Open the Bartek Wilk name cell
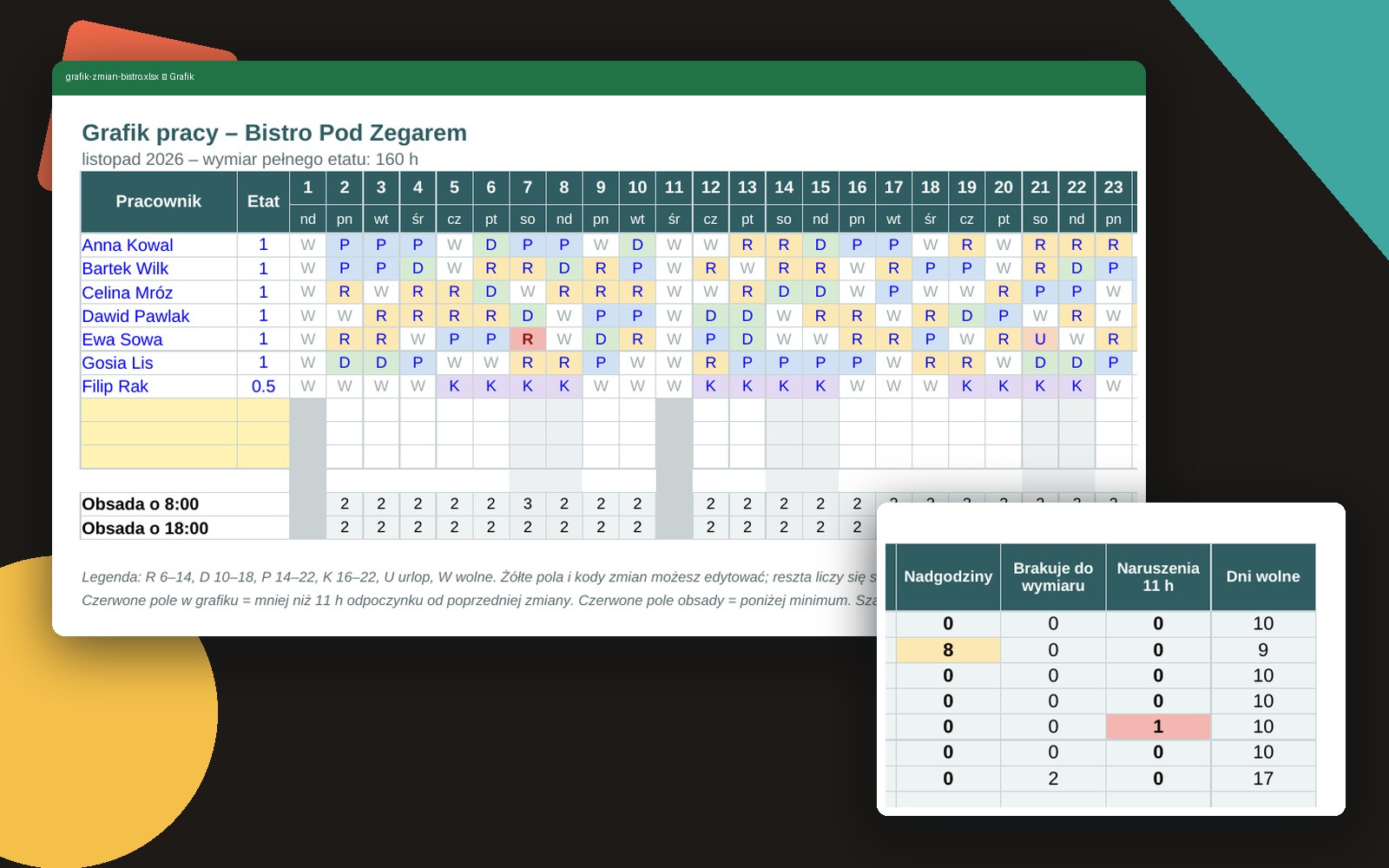1389x868 pixels. pyautogui.click(x=159, y=268)
